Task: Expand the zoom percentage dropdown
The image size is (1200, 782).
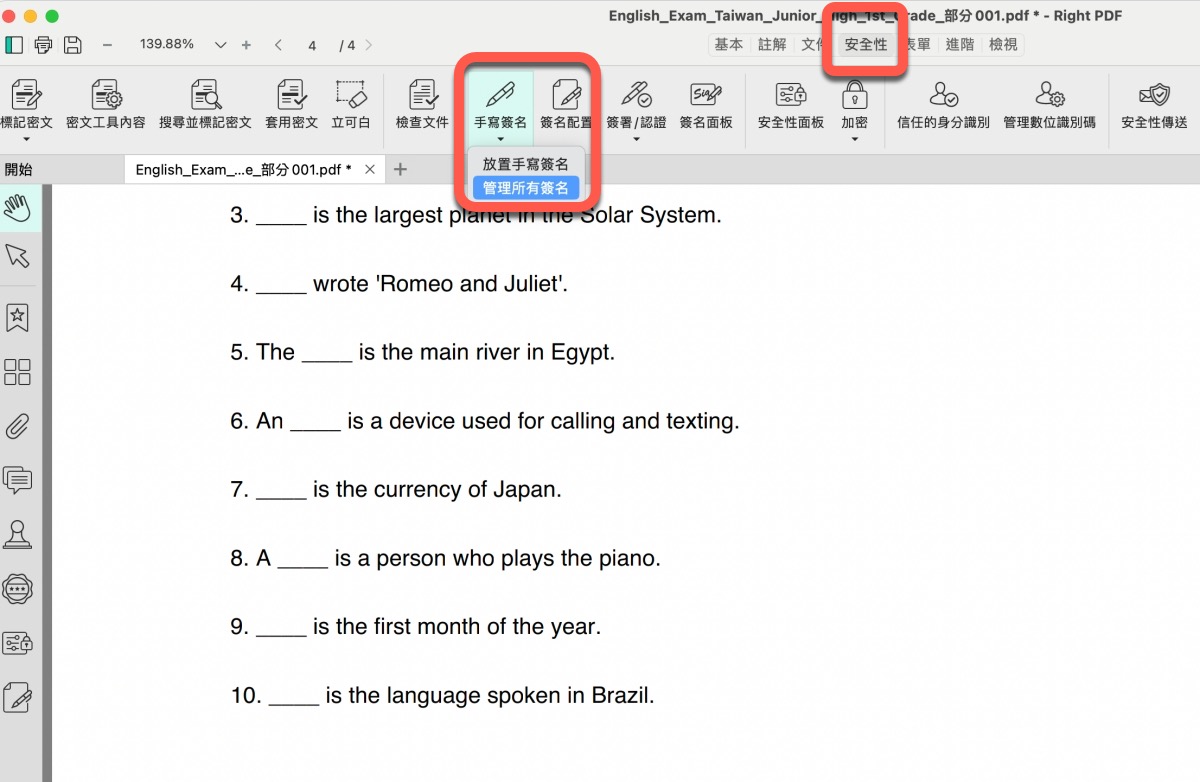Action: coord(221,45)
